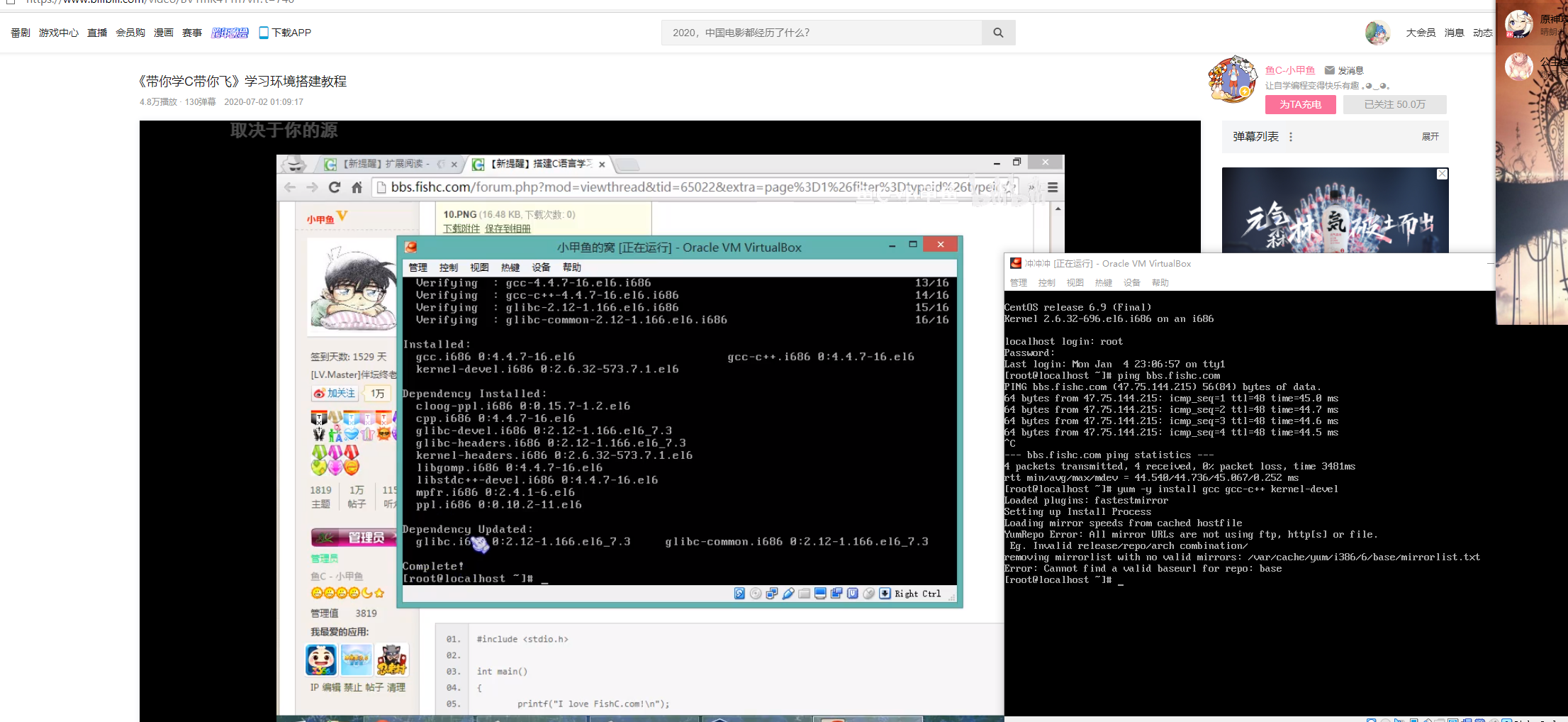Open 帮助 menu in 小甲鱼的窝 VirtualBox window
The width and height of the screenshot is (1568, 722).
pos(572,267)
